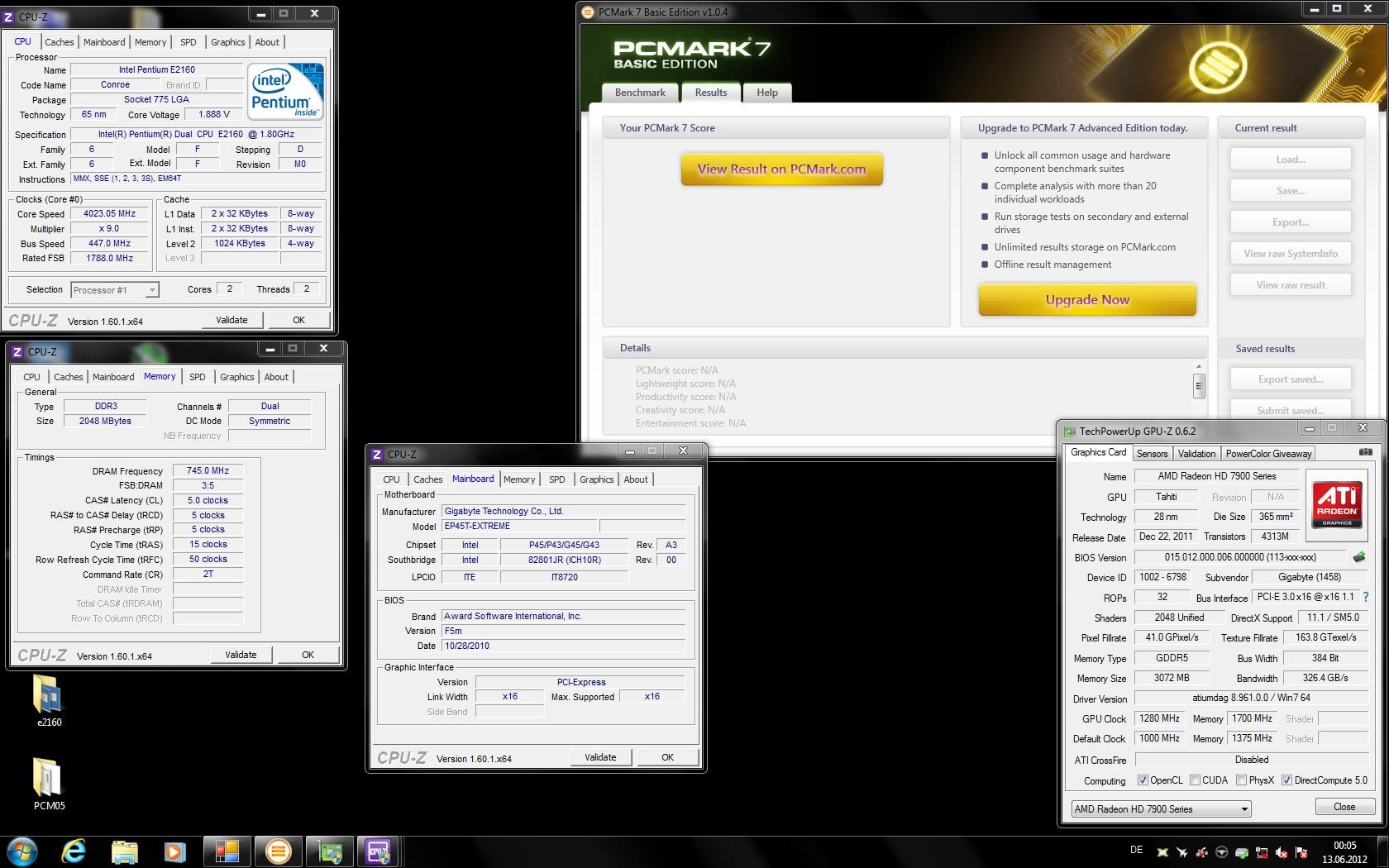The height and width of the screenshot is (868, 1389).
Task: Click the Core Speed 4023.05 MHz field
Action: tap(109, 213)
